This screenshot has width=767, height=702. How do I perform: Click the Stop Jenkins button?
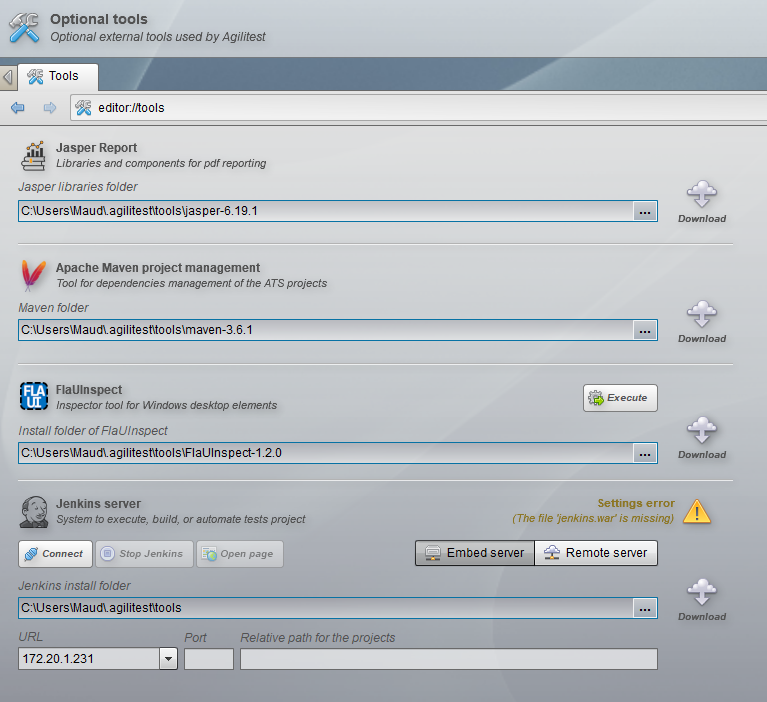144,554
